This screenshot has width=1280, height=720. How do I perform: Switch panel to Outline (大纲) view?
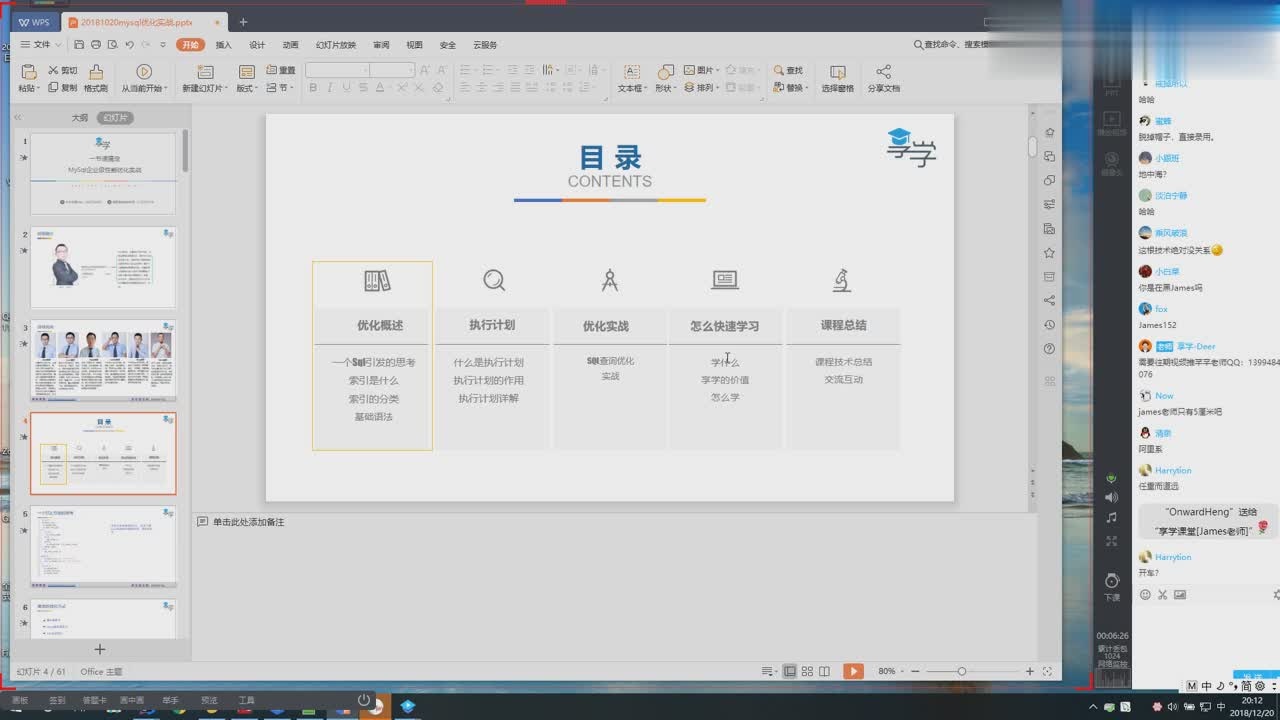tap(79, 118)
